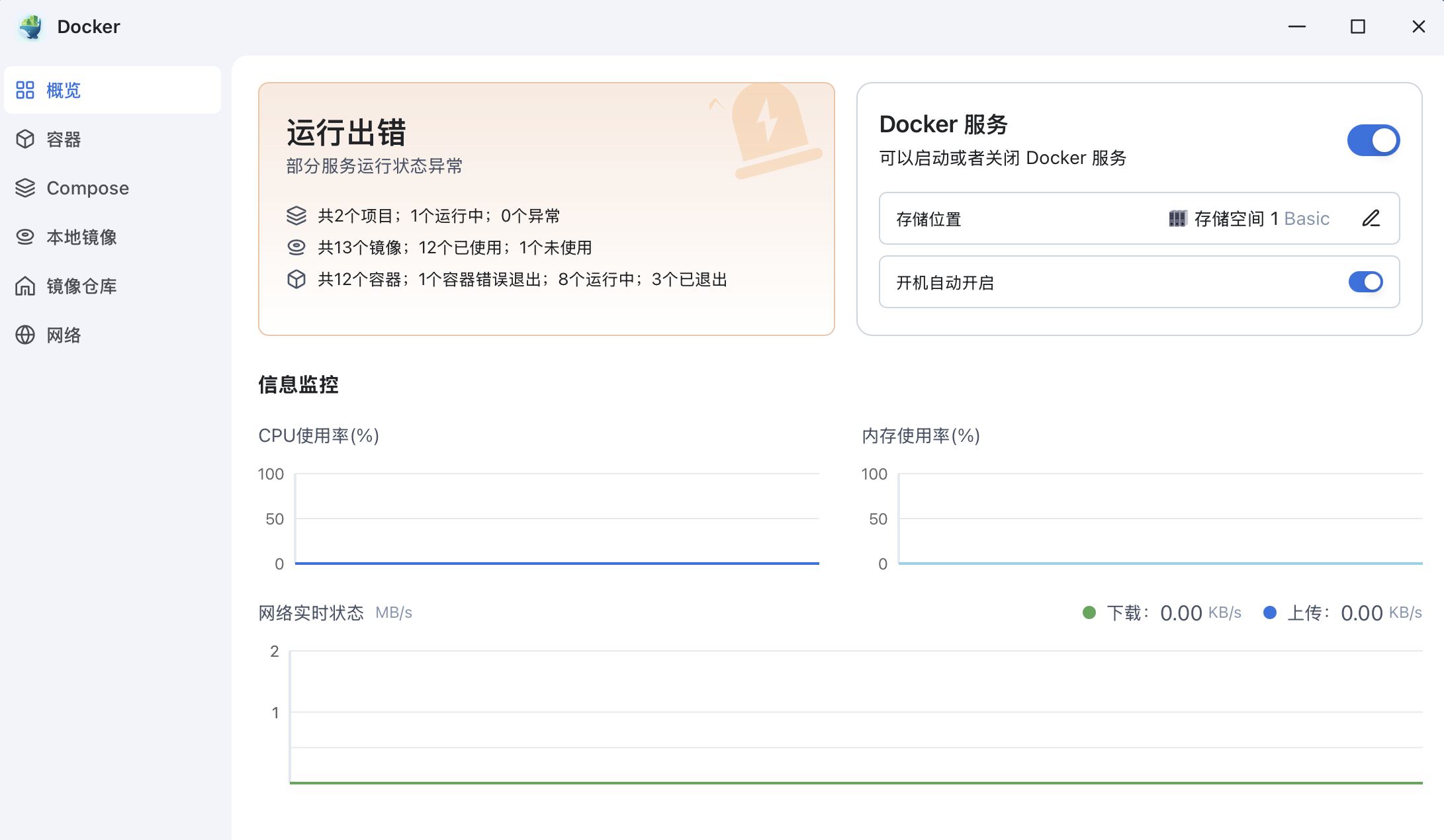Viewport: 1444px width, 840px height.
Task: Open 镜像仓库 via its home icon
Action: 24,286
